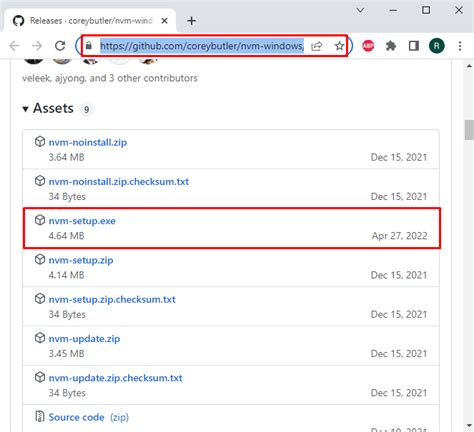
Task: Maximize the browser window
Action: 426,10
